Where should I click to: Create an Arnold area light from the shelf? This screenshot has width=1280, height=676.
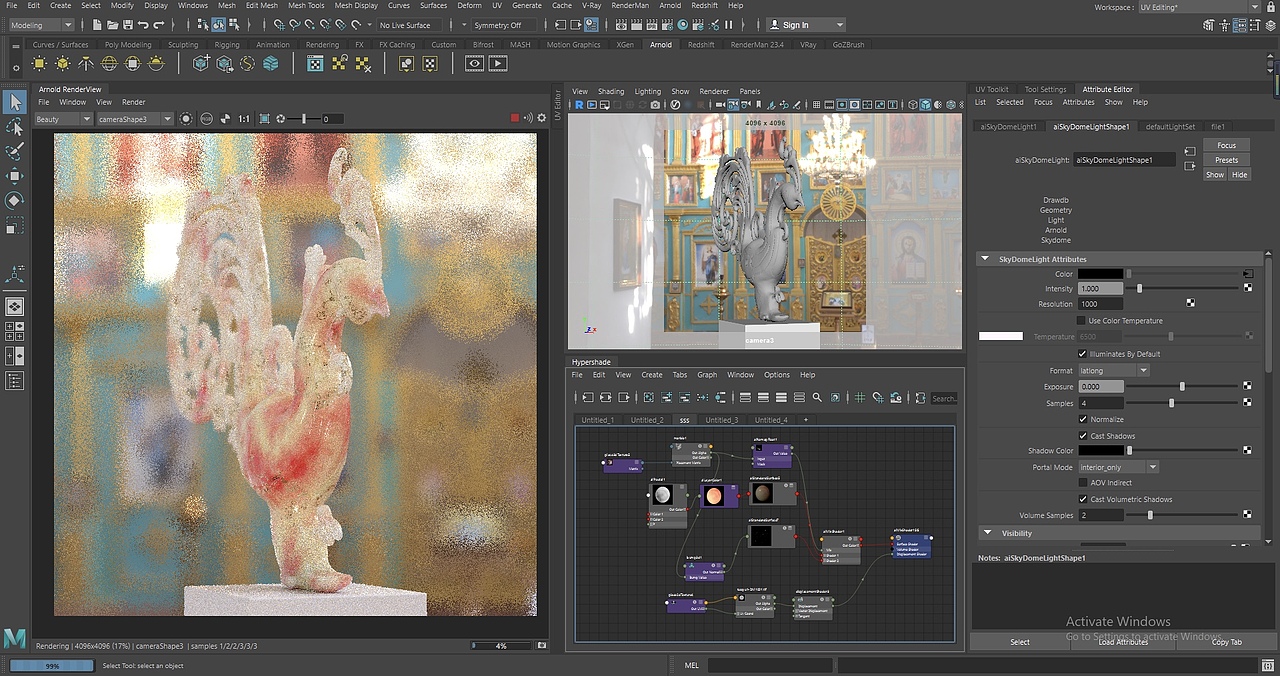click(x=39, y=63)
